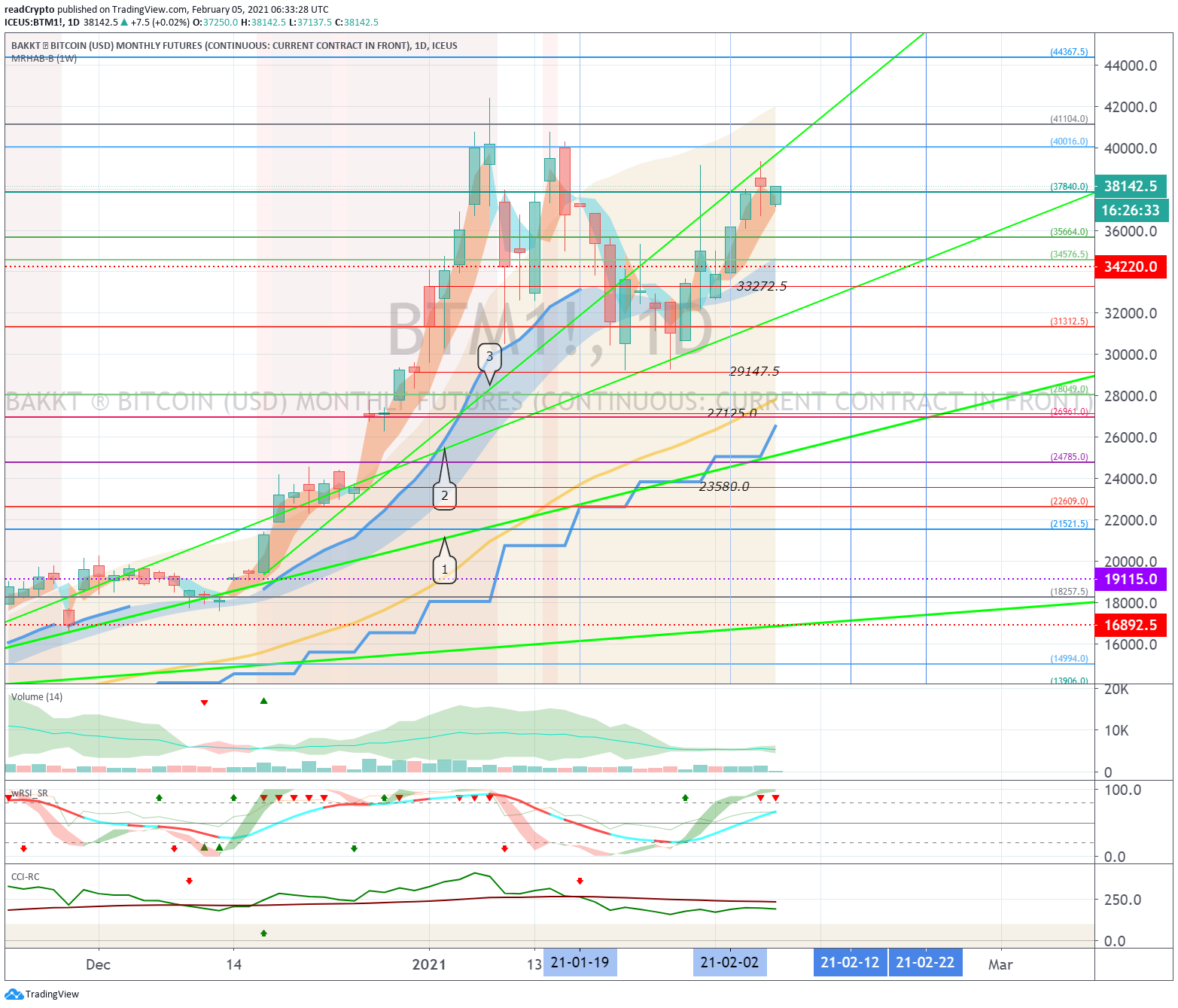Click the (34576.5) level label
The image size is (1178, 1008).
(x=1069, y=254)
